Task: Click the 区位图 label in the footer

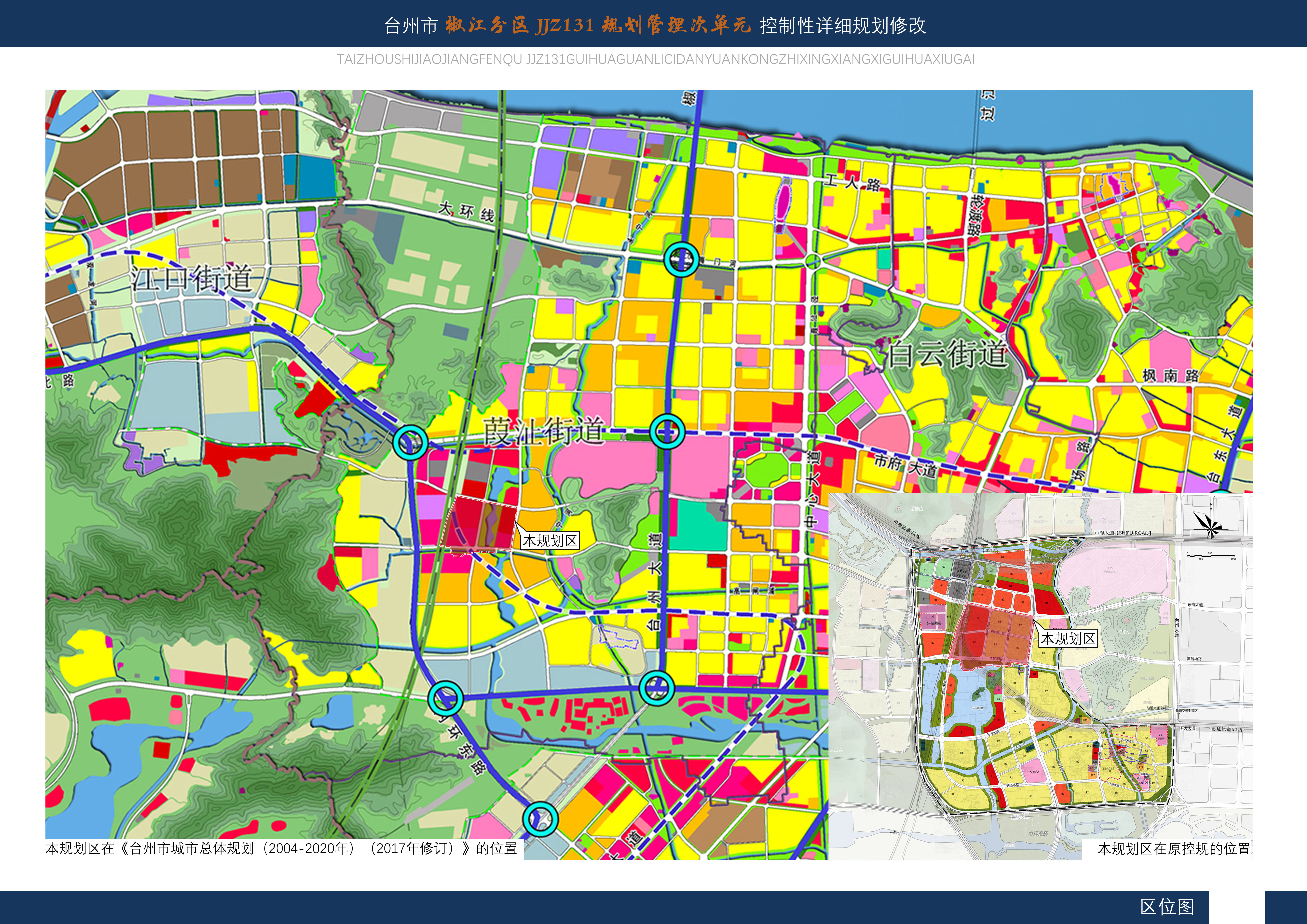Action: click(1167, 907)
